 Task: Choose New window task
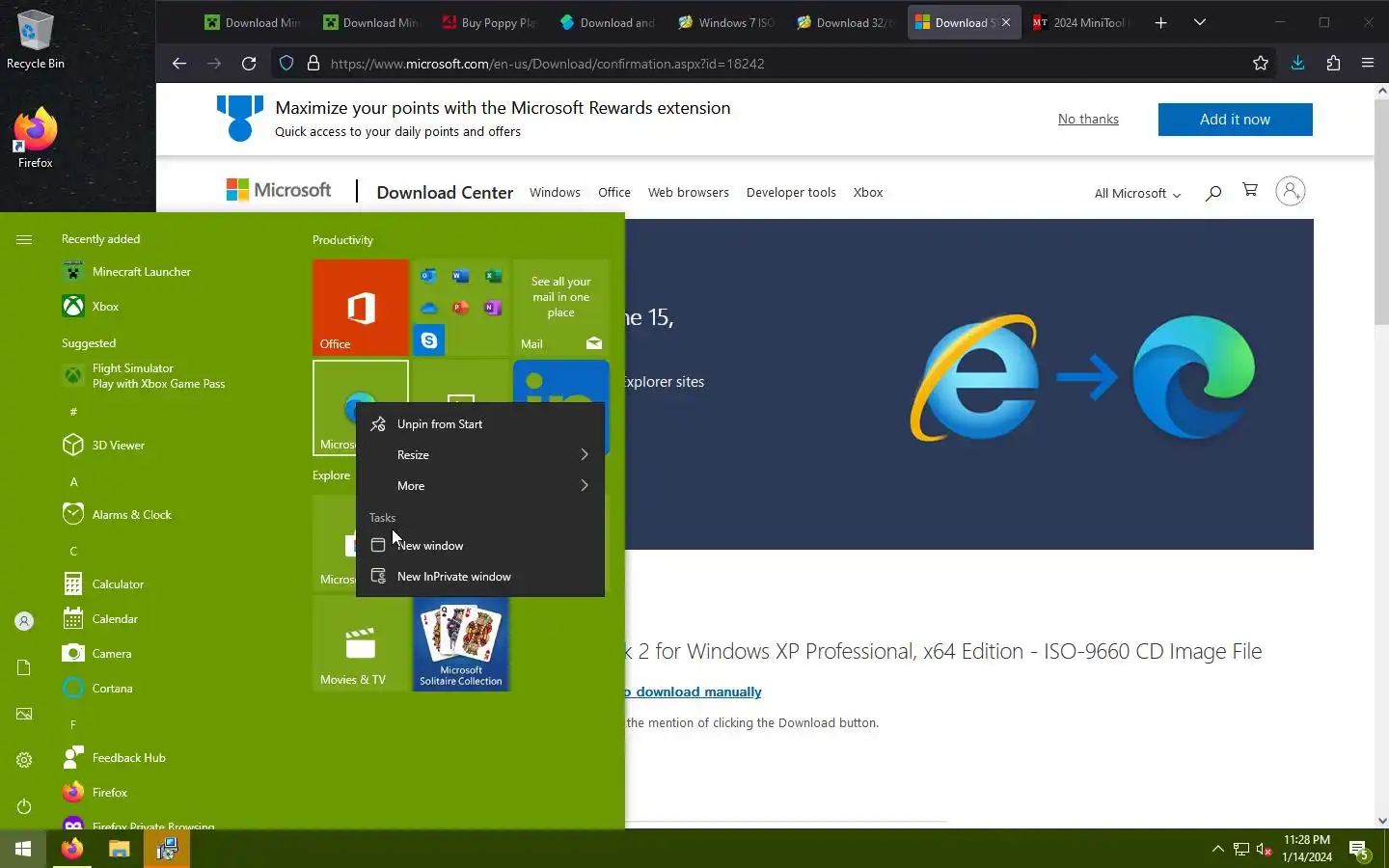[480, 546]
